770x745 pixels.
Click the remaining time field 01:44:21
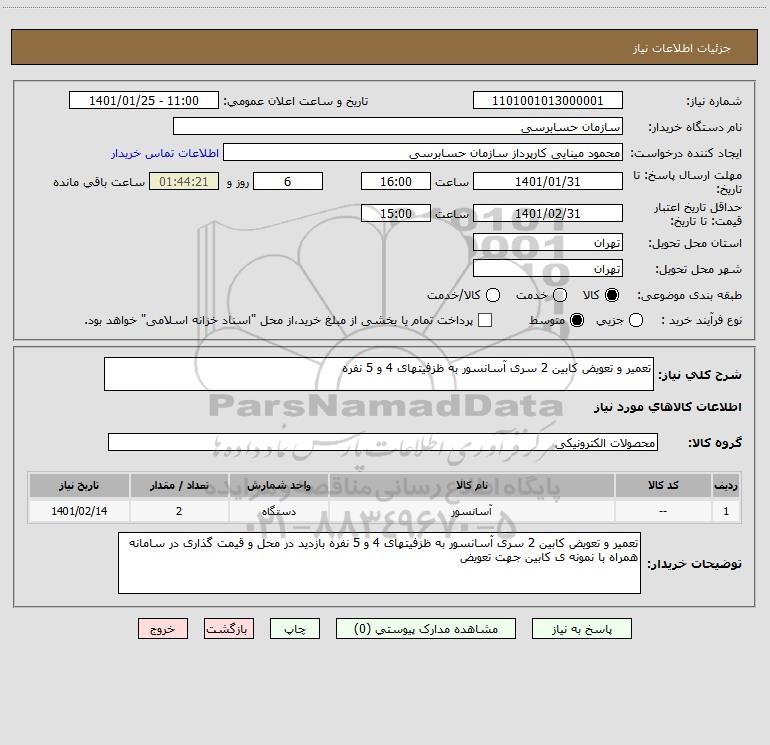click(184, 182)
